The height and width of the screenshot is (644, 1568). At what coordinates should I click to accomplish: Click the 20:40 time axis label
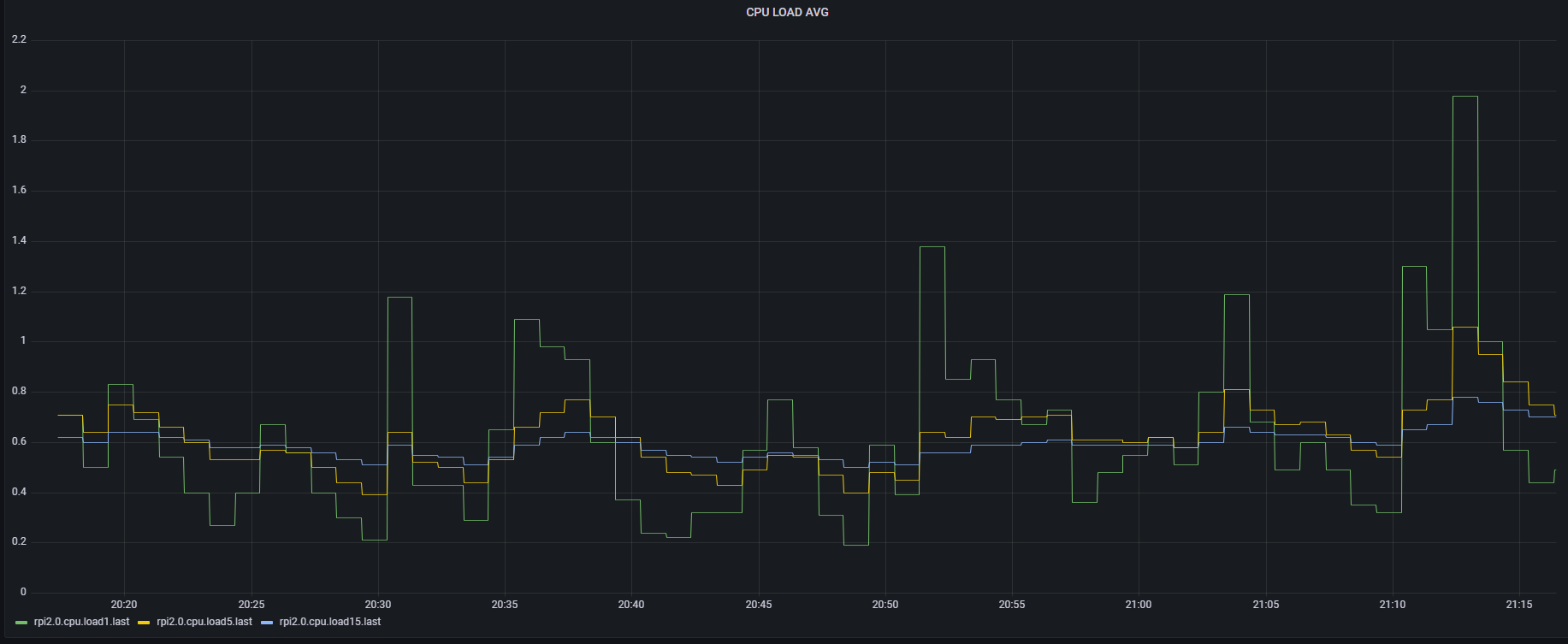[631, 605]
